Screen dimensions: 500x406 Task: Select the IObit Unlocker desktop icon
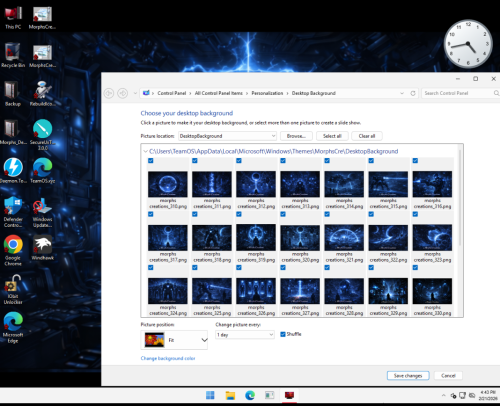point(13,289)
